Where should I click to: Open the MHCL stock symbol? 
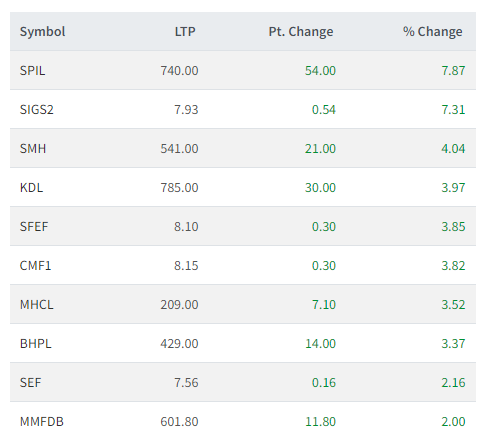(x=36, y=305)
